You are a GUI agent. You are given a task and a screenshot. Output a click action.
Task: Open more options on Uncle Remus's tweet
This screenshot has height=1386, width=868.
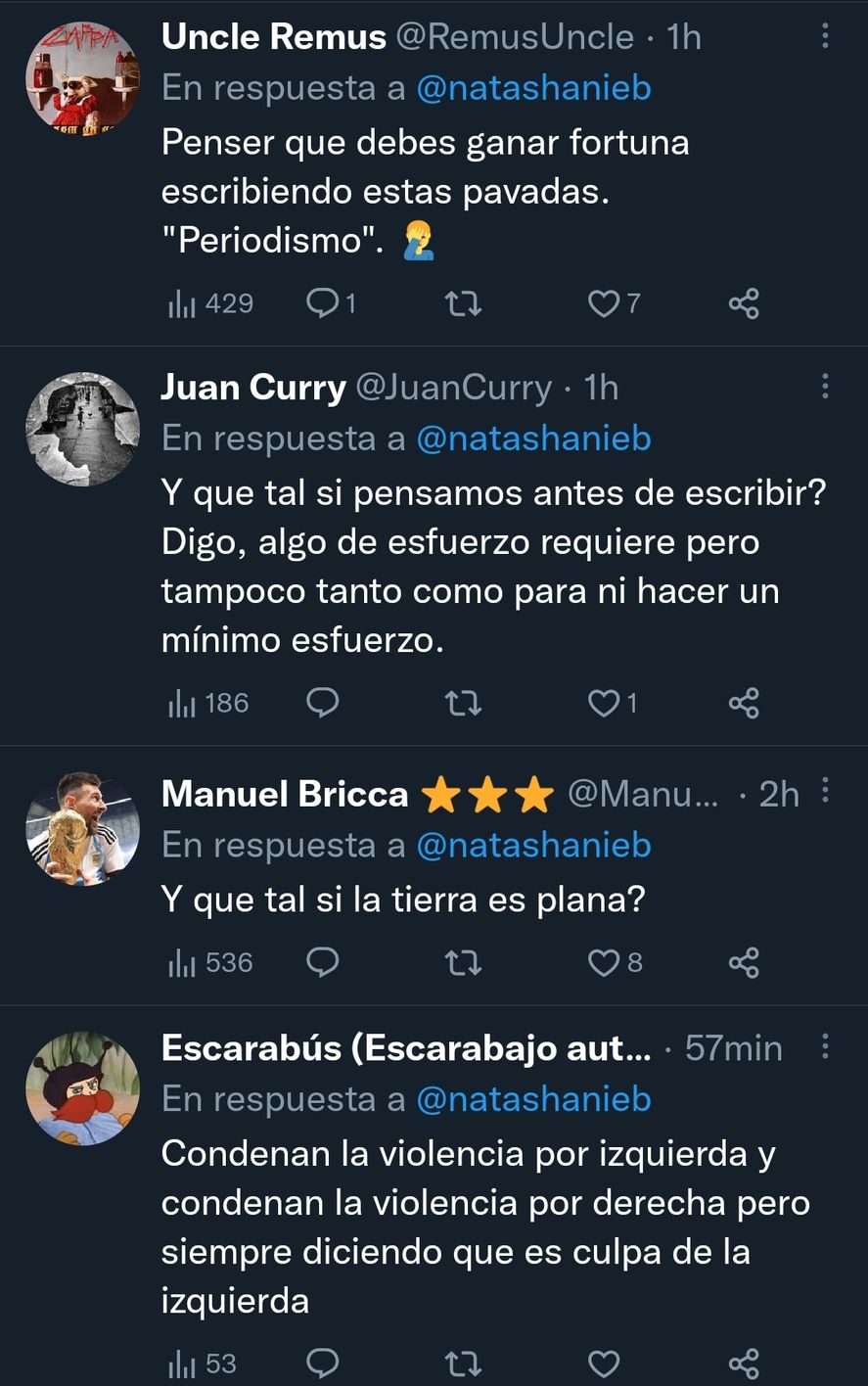[x=825, y=37]
